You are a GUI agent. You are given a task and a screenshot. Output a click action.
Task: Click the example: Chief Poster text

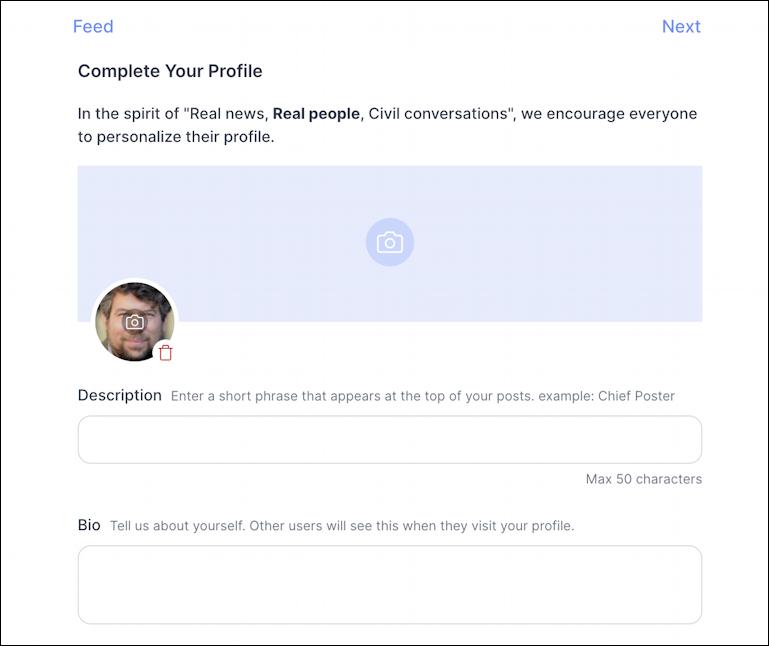click(x=607, y=396)
